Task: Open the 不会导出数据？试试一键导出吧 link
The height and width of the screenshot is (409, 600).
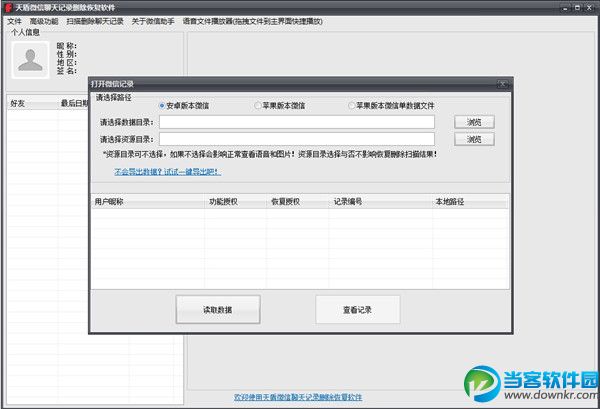Action: (x=168, y=172)
